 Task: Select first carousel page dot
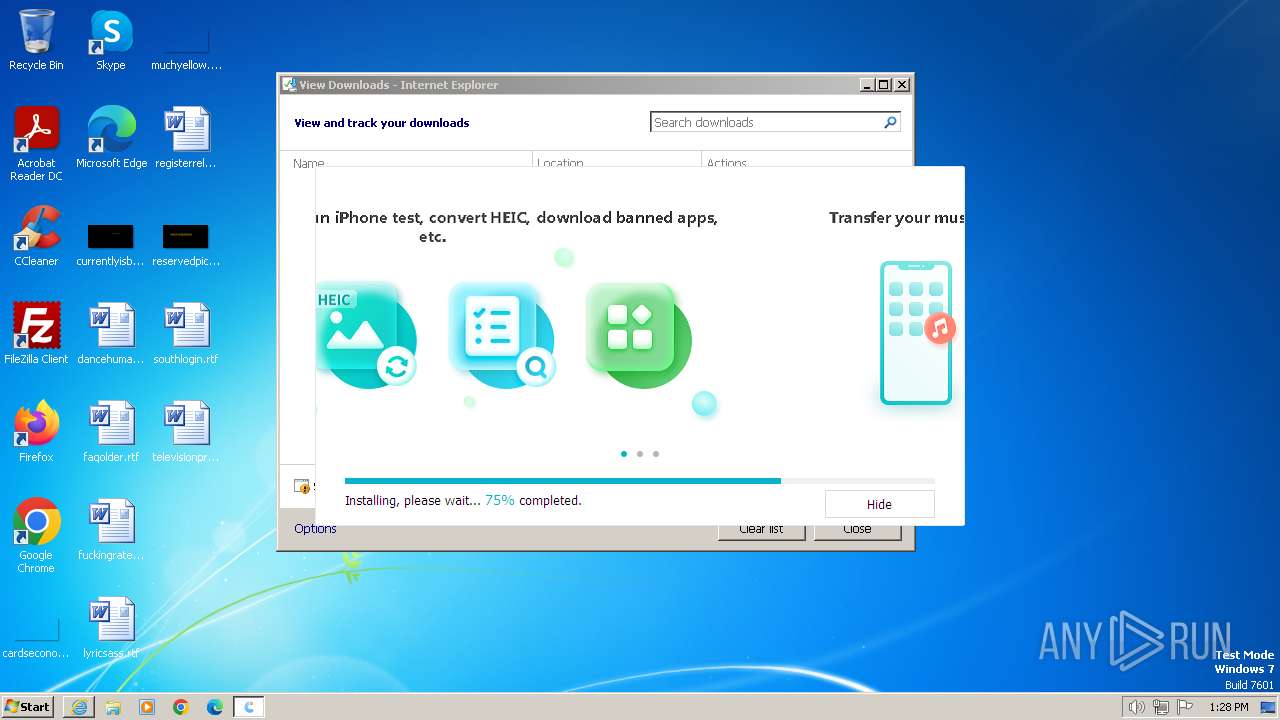click(x=624, y=454)
